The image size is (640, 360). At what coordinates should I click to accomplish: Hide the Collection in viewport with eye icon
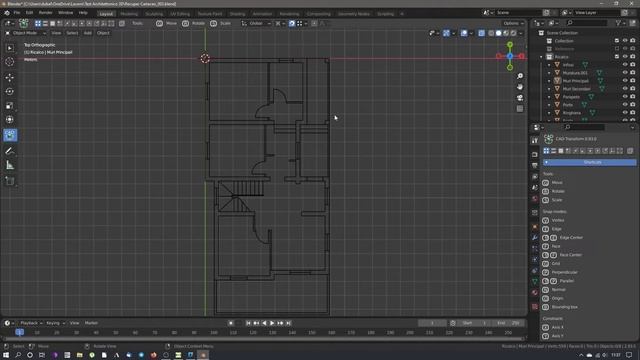pyautogui.click(x=625, y=41)
